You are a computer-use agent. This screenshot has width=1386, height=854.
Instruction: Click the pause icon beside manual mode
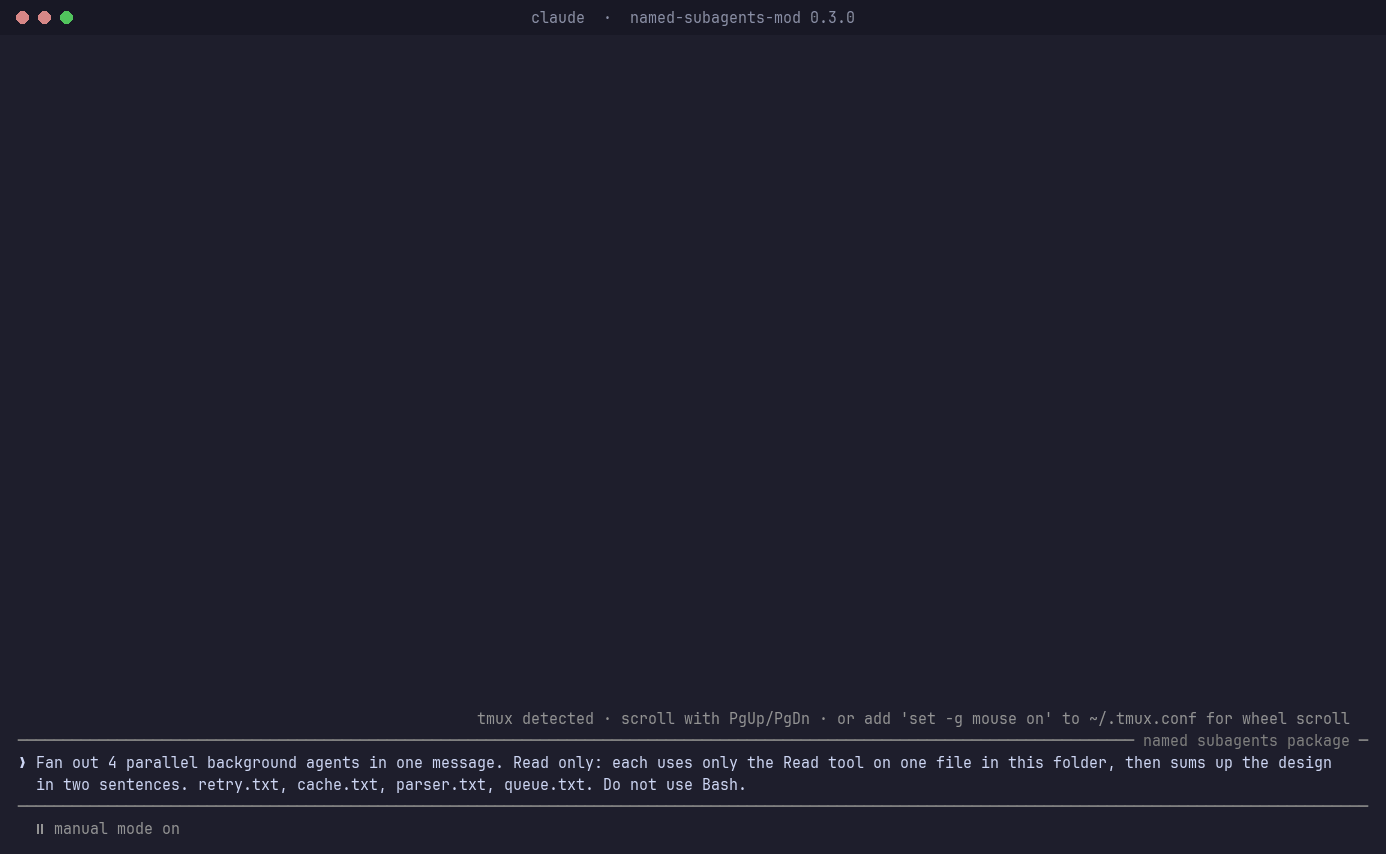[x=40, y=829]
